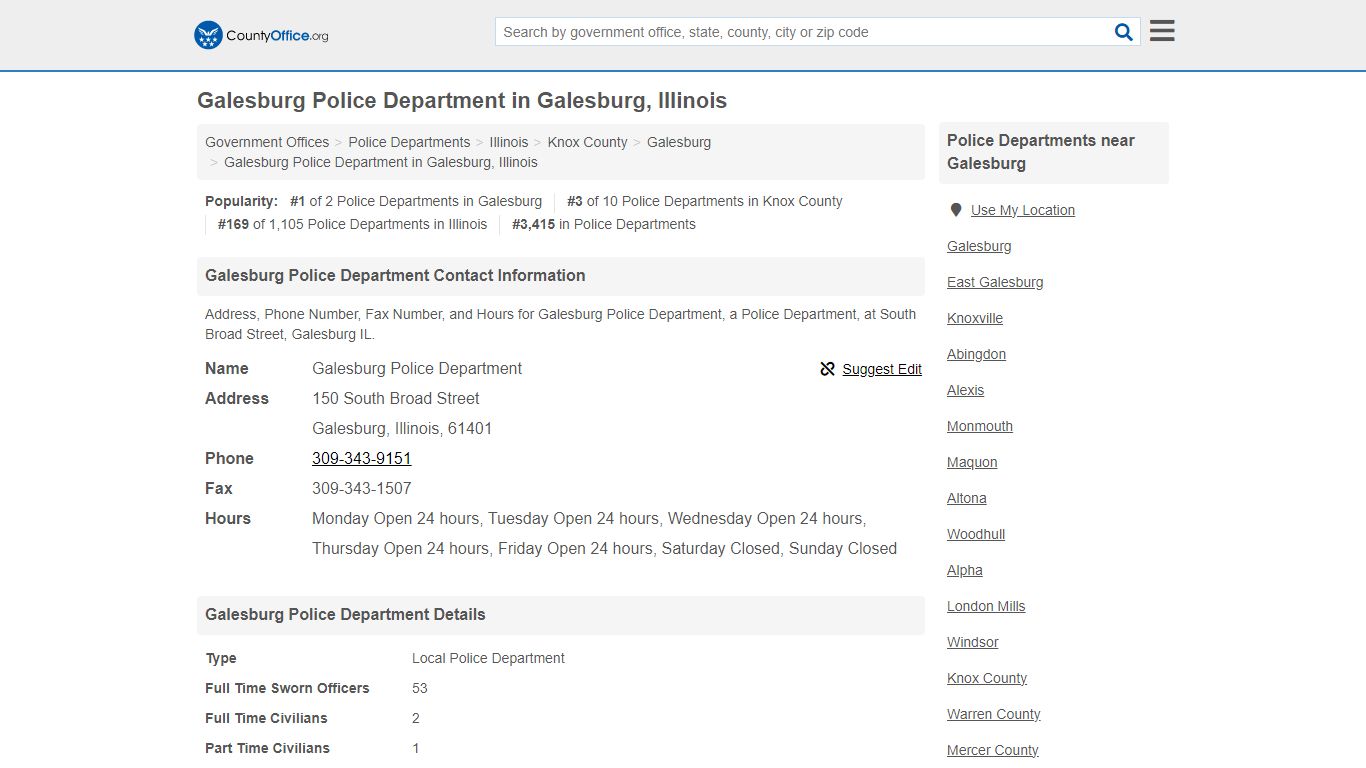The width and height of the screenshot is (1366, 768).
Task: Click #3 of 10 Knox County popularity
Action: coord(705,201)
